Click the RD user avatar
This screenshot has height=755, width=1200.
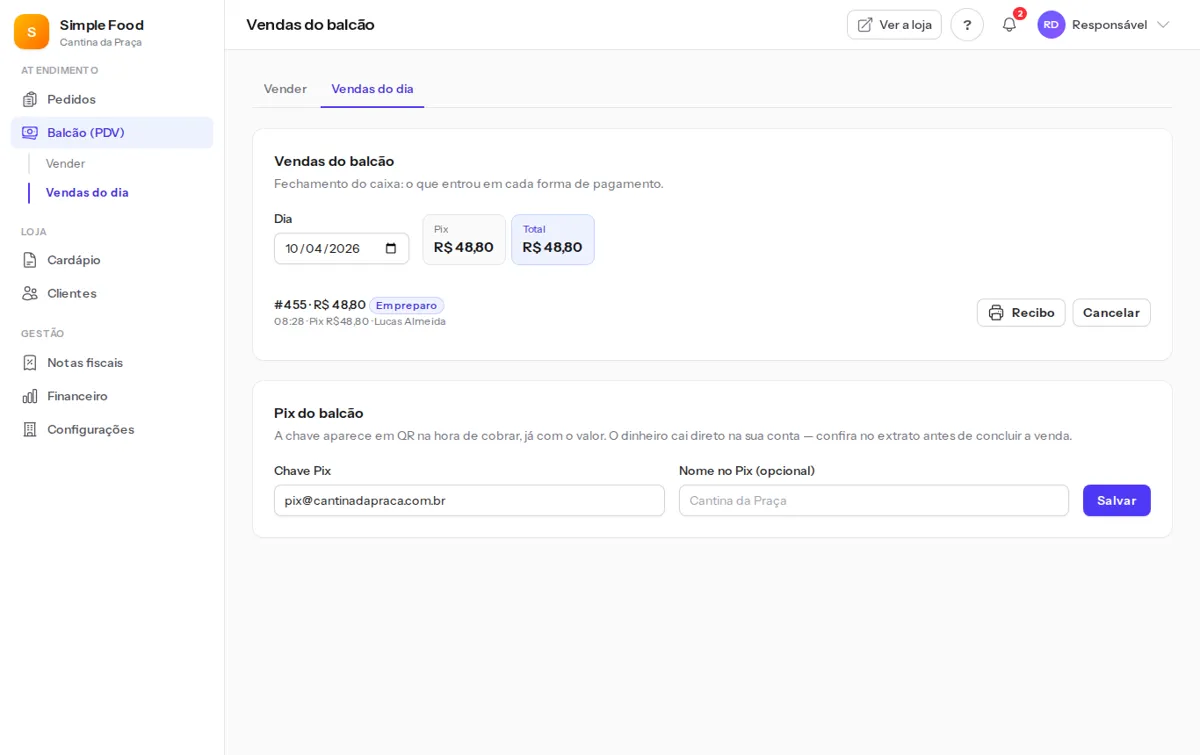(x=1051, y=25)
